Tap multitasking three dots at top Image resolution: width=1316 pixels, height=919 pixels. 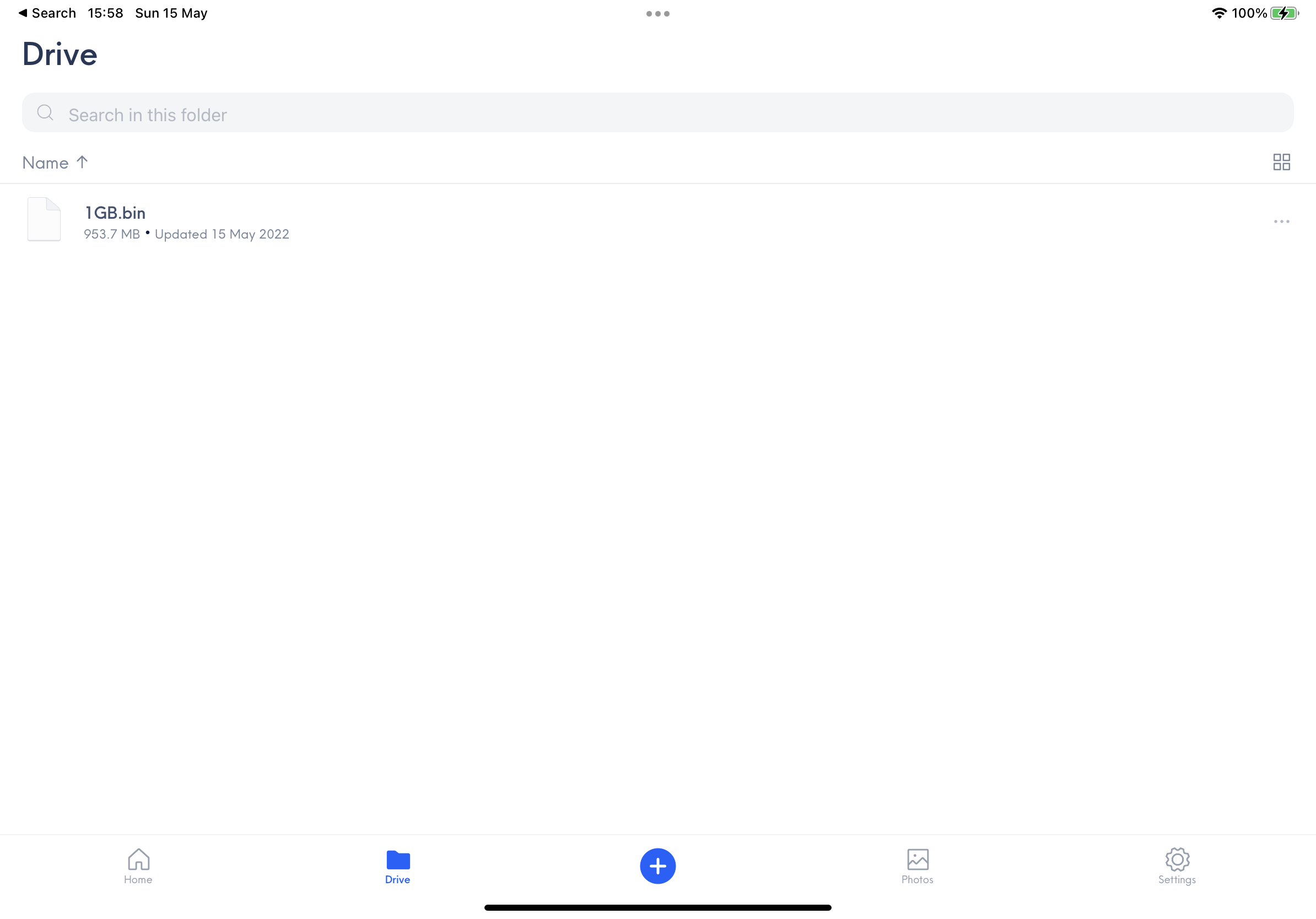coord(657,14)
